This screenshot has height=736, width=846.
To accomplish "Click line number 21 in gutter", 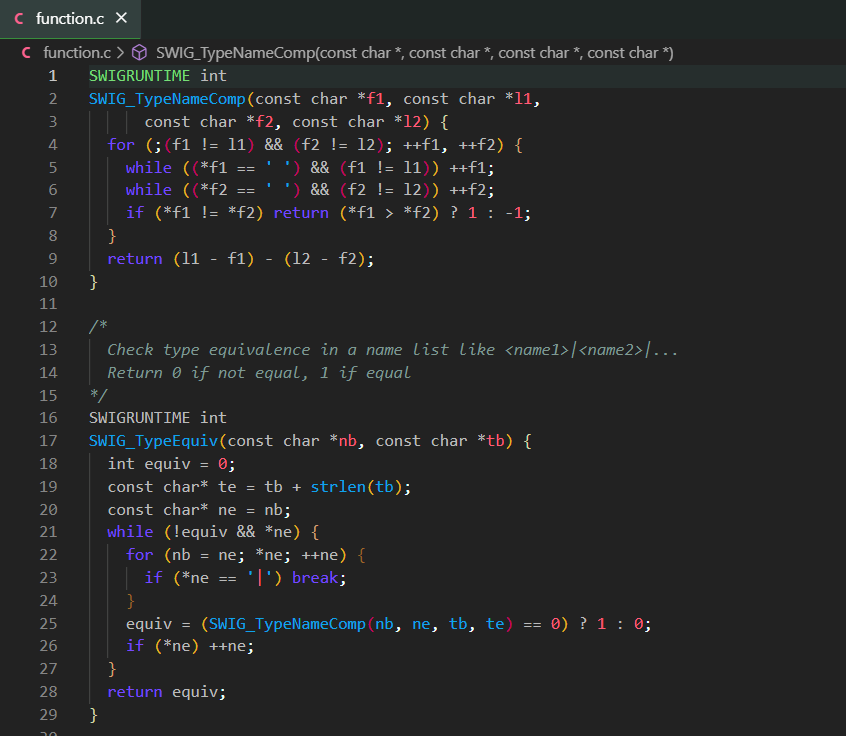I will tap(48, 532).
